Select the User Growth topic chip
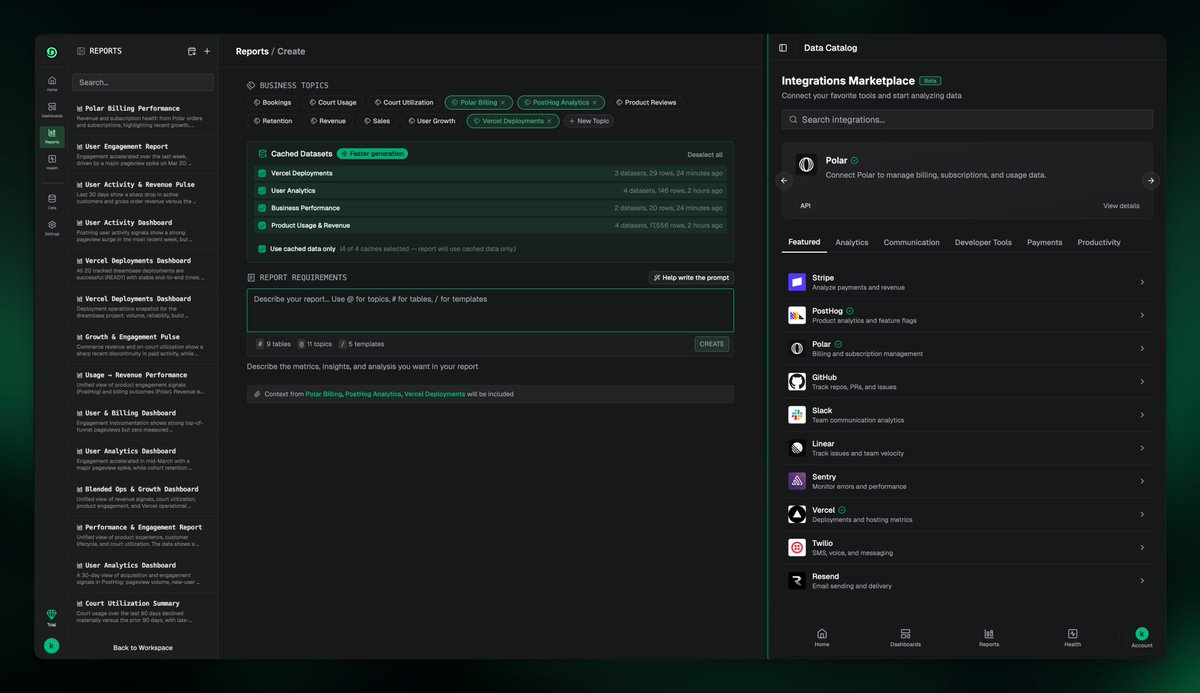1200x693 pixels. (431, 121)
